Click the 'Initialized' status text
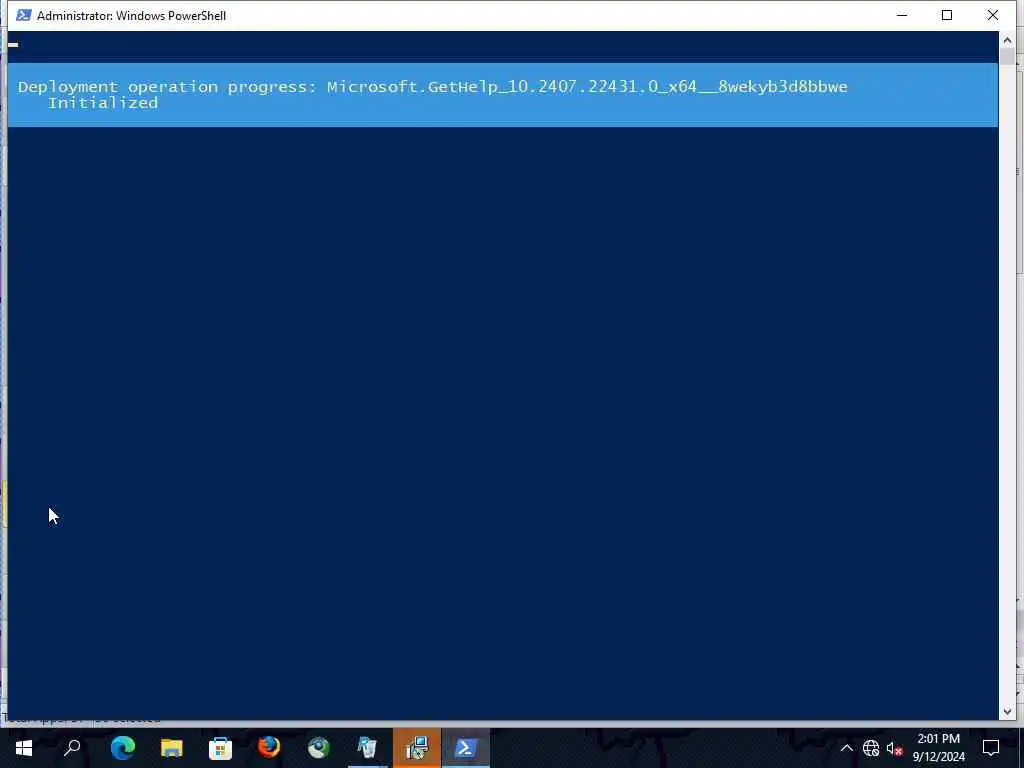Screen dimensions: 1024x768 [103, 103]
